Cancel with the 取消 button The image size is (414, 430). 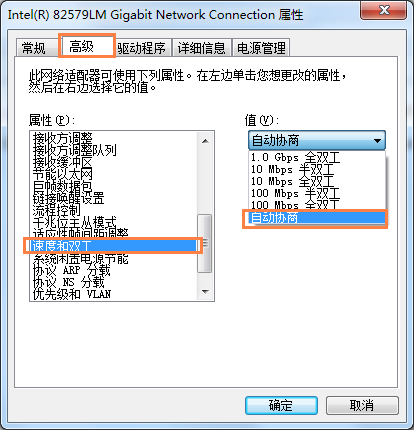362,405
